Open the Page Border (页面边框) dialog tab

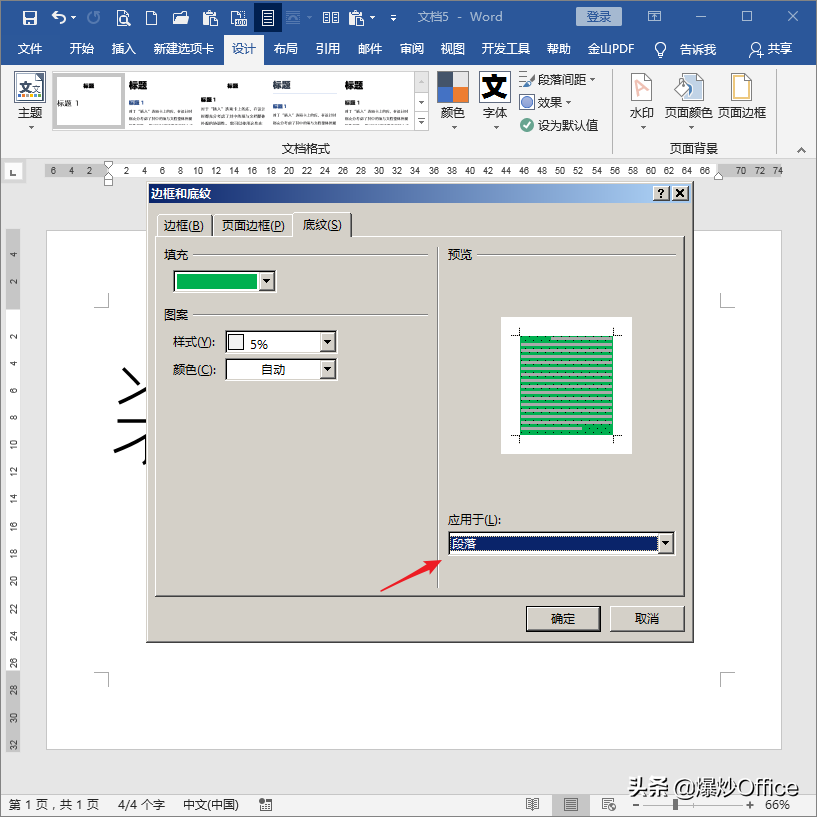(x=253, y=225)
